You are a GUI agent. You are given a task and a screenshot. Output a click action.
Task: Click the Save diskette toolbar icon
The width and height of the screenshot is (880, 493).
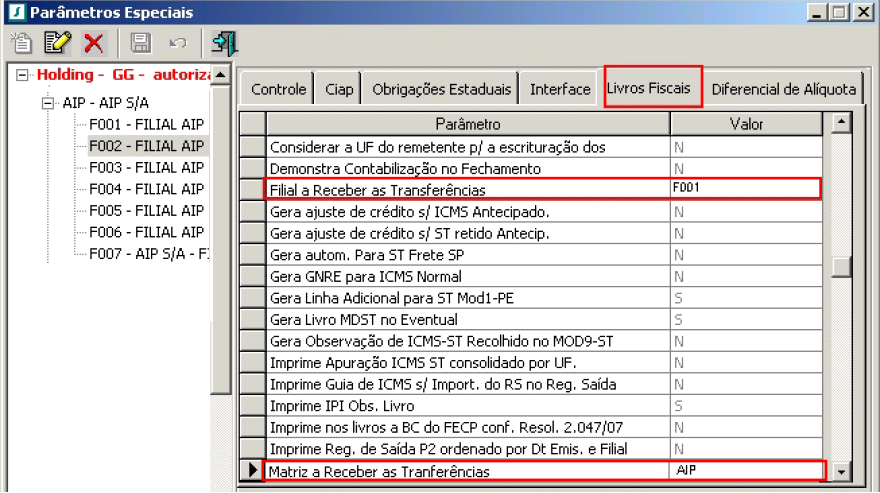pyautogui.click(x=140, y=43)
